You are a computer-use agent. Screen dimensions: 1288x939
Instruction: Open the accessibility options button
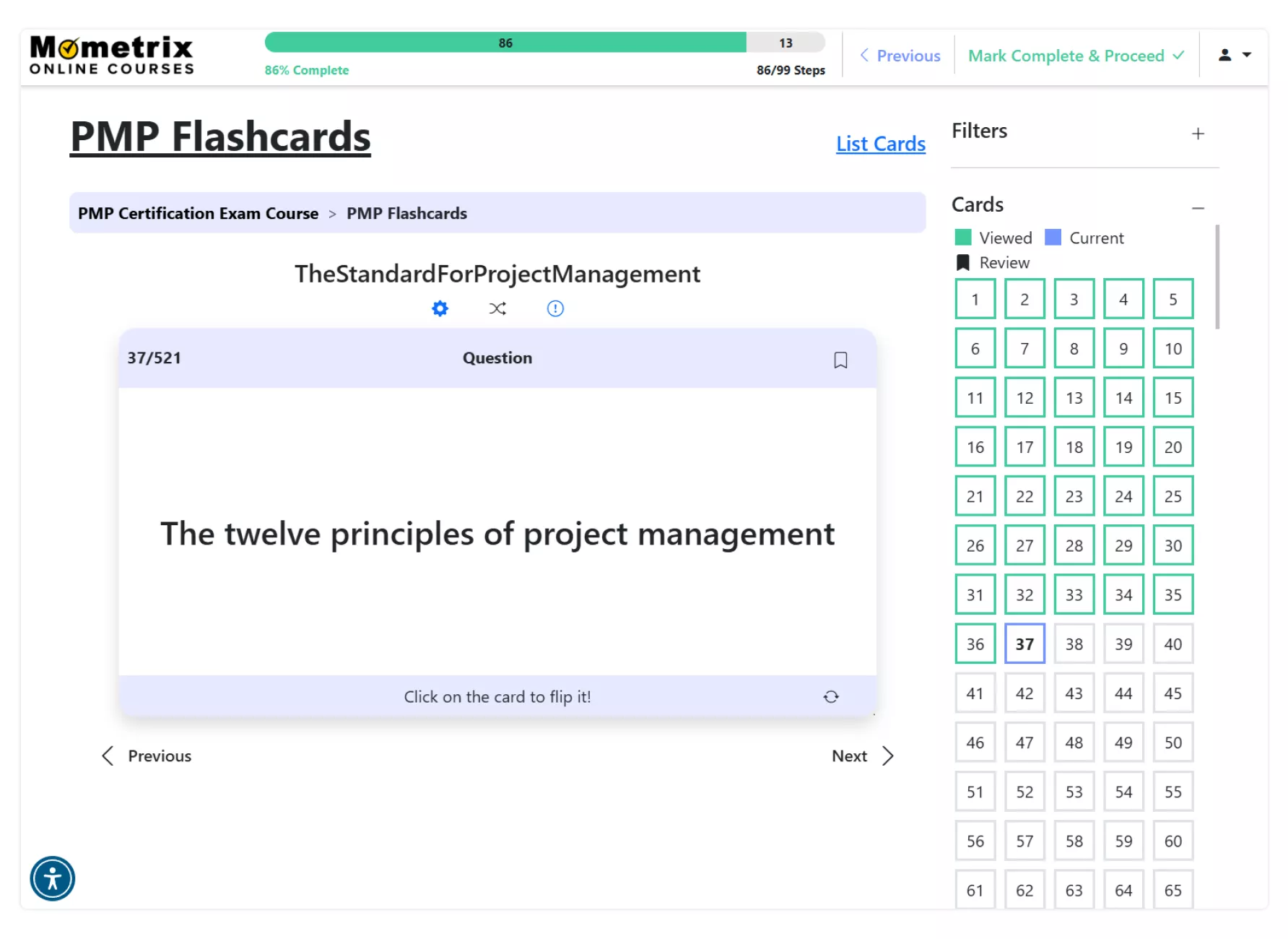pos(53,879)
